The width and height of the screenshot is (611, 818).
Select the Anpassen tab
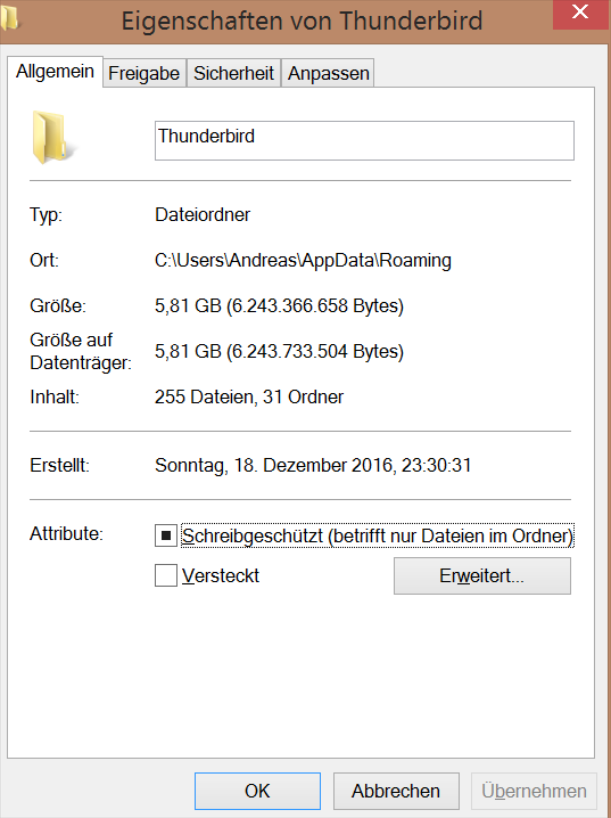point(328,73)
